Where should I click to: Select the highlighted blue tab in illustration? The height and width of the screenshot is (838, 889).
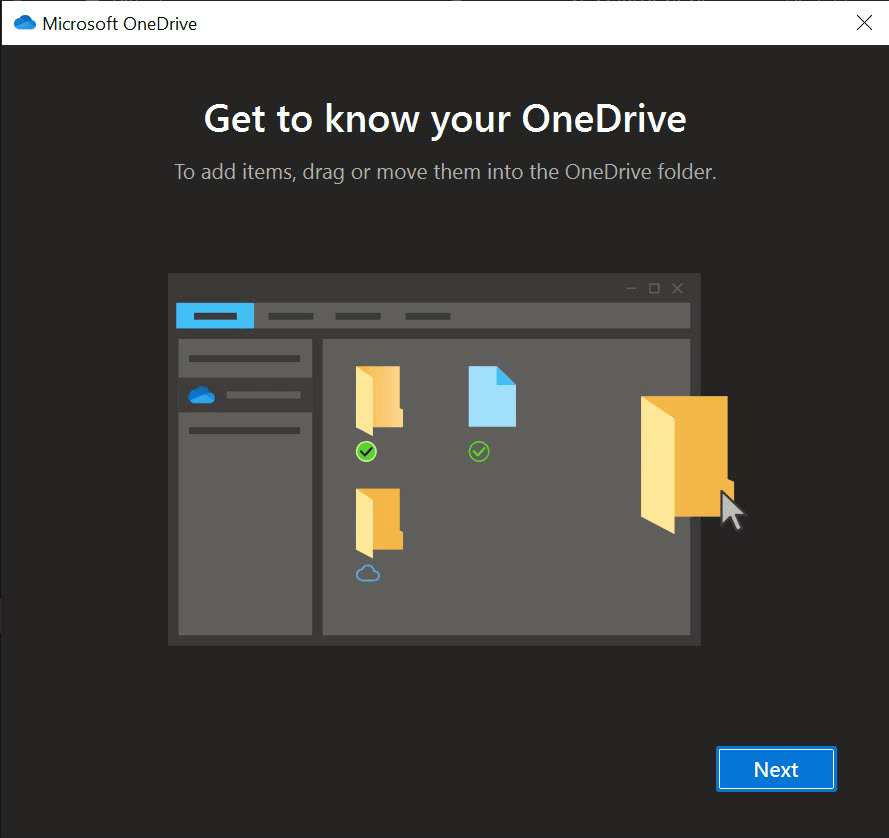pos(215,316)
